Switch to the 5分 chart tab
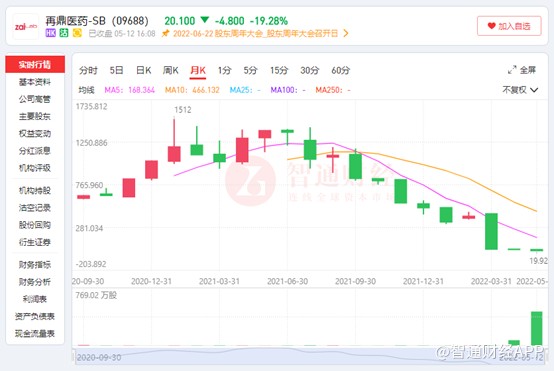The image size is (554, 371). (x=250, y=70)
